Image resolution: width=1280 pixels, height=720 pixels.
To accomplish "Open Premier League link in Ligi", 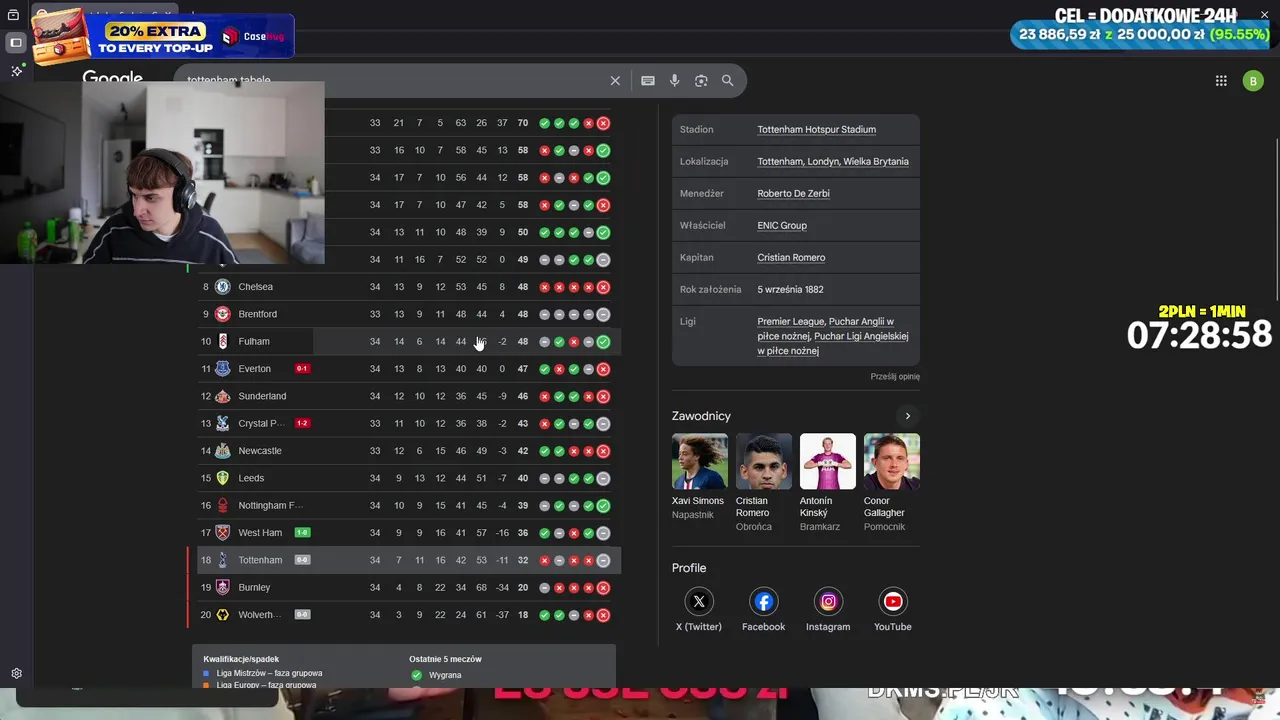I will [790, 321].
